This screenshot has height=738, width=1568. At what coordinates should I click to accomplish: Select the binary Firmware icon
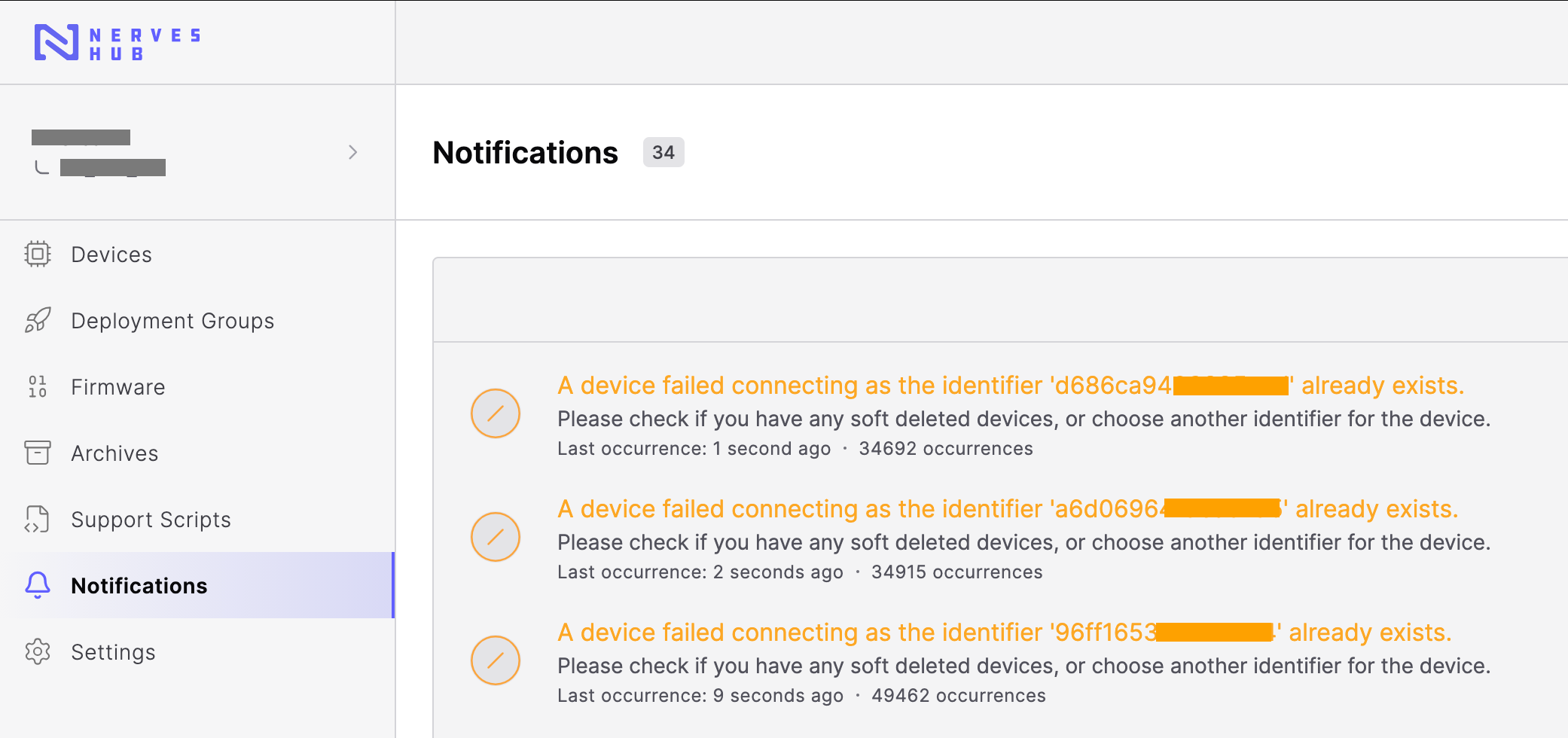38,386
